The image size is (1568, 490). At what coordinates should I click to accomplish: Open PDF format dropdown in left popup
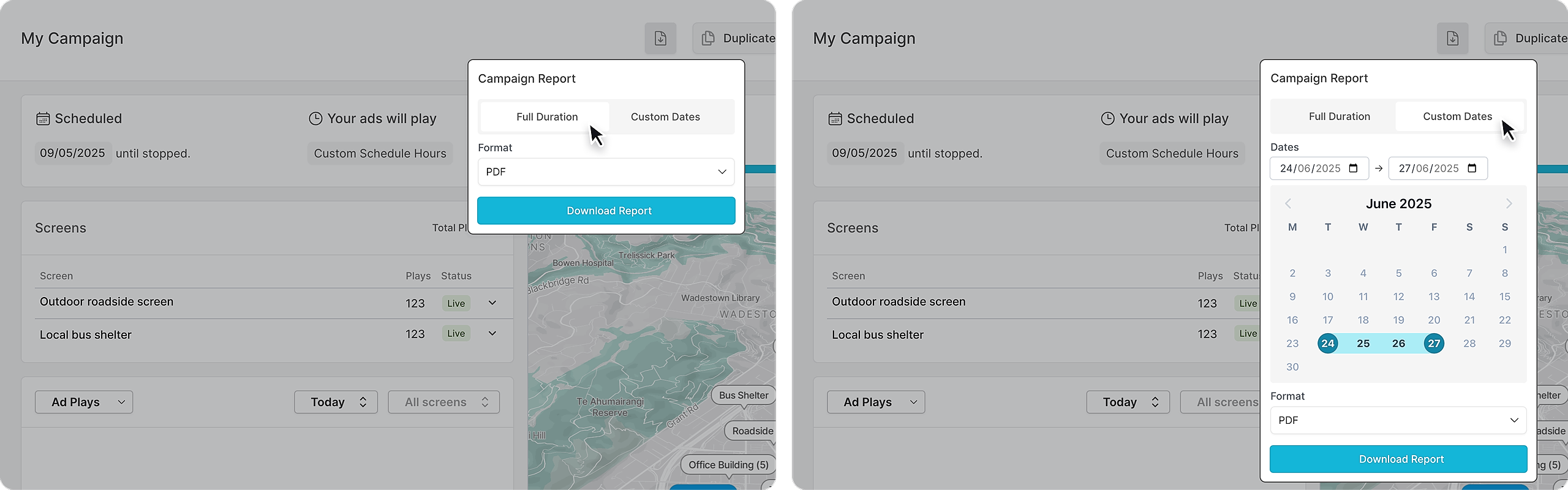click(606, 171)
